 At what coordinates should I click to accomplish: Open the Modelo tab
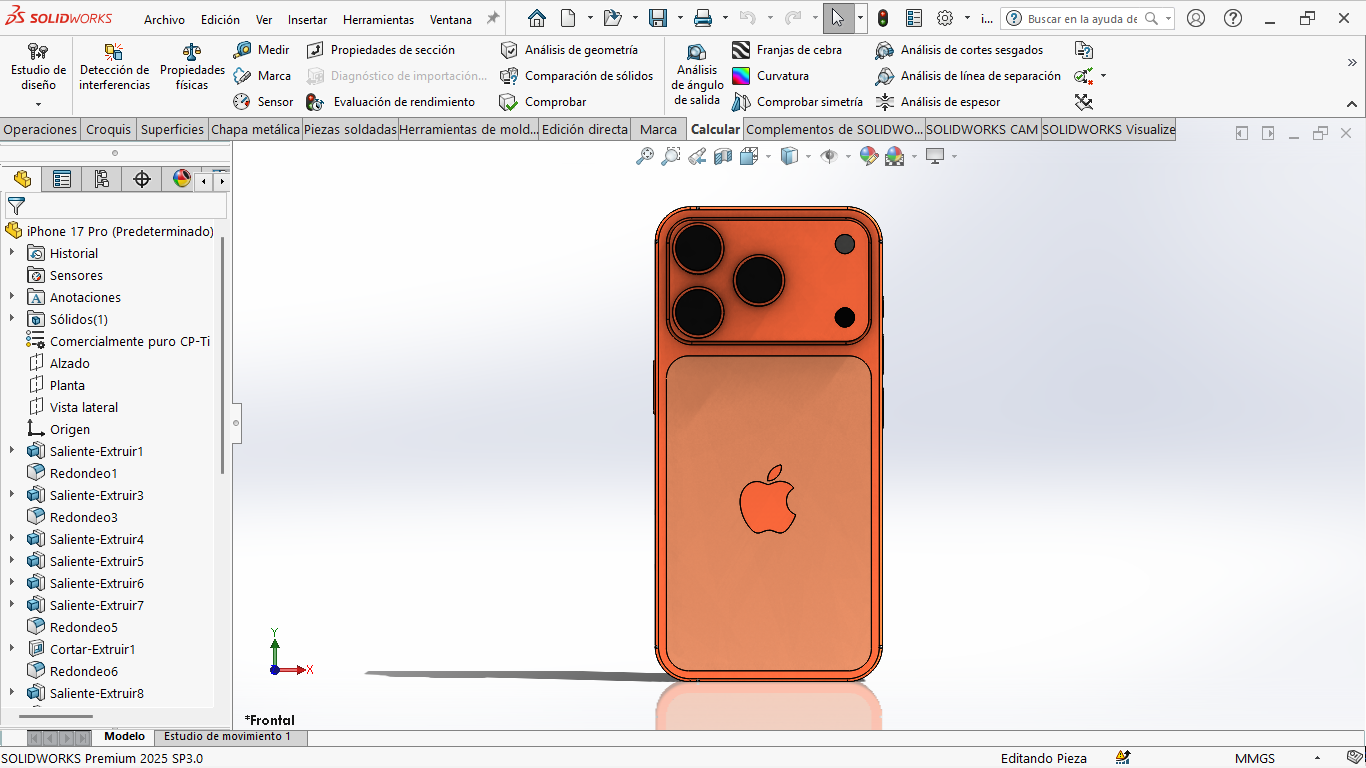(x=124, y=737)
